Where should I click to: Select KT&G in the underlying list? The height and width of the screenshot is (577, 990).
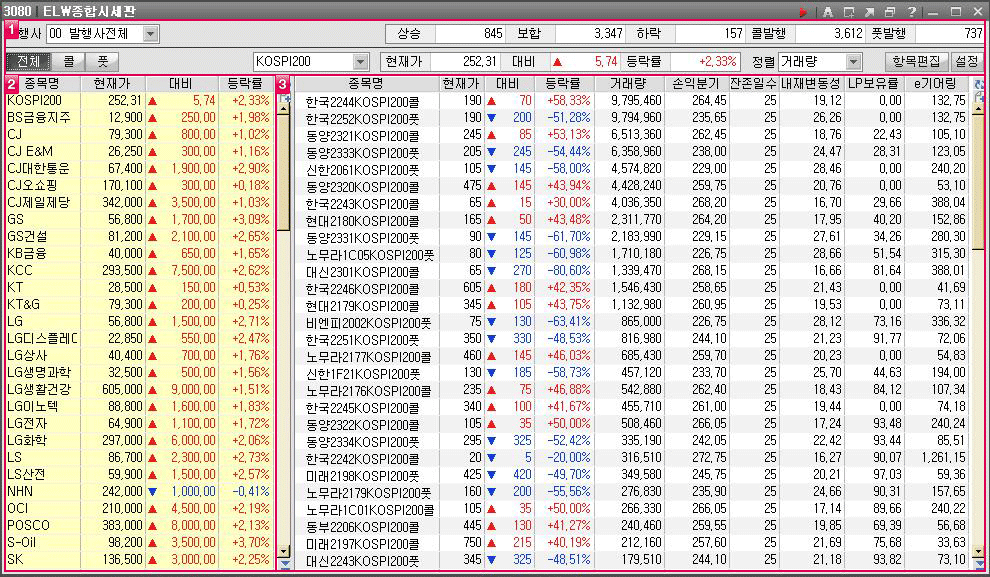(139, 304)
